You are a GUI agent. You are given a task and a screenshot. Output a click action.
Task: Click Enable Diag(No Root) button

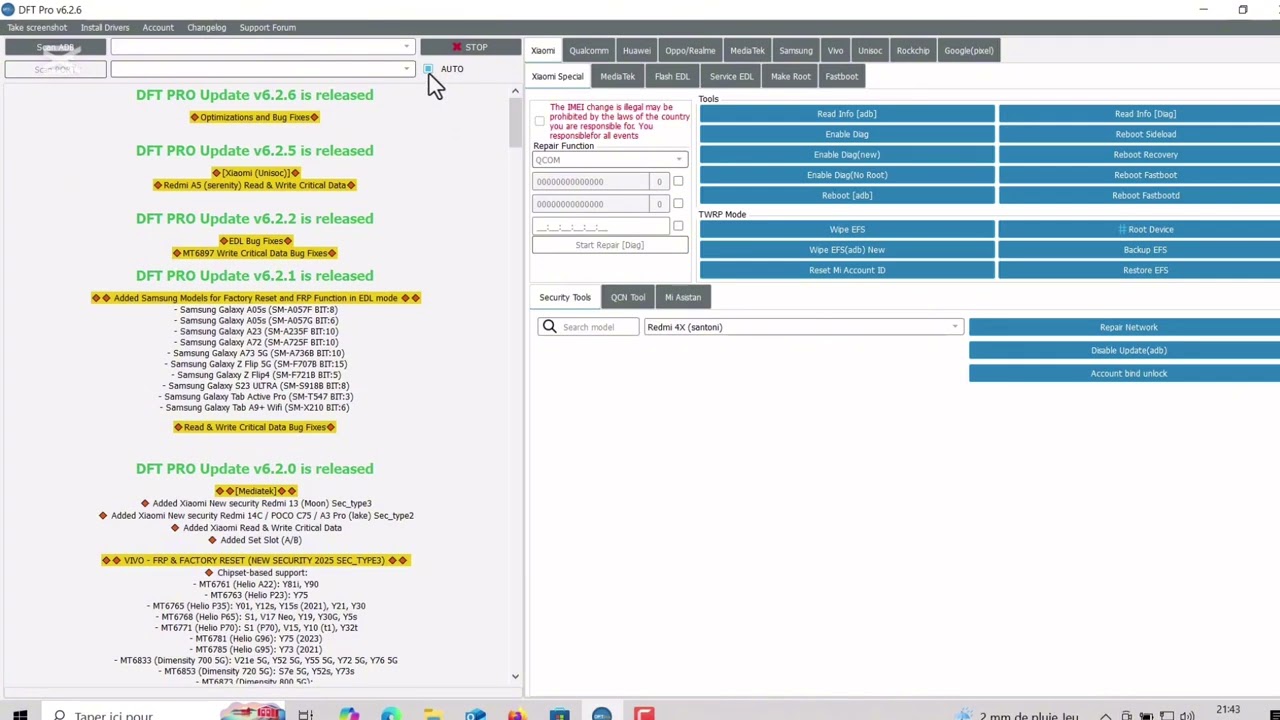click(x=847, y=175)
